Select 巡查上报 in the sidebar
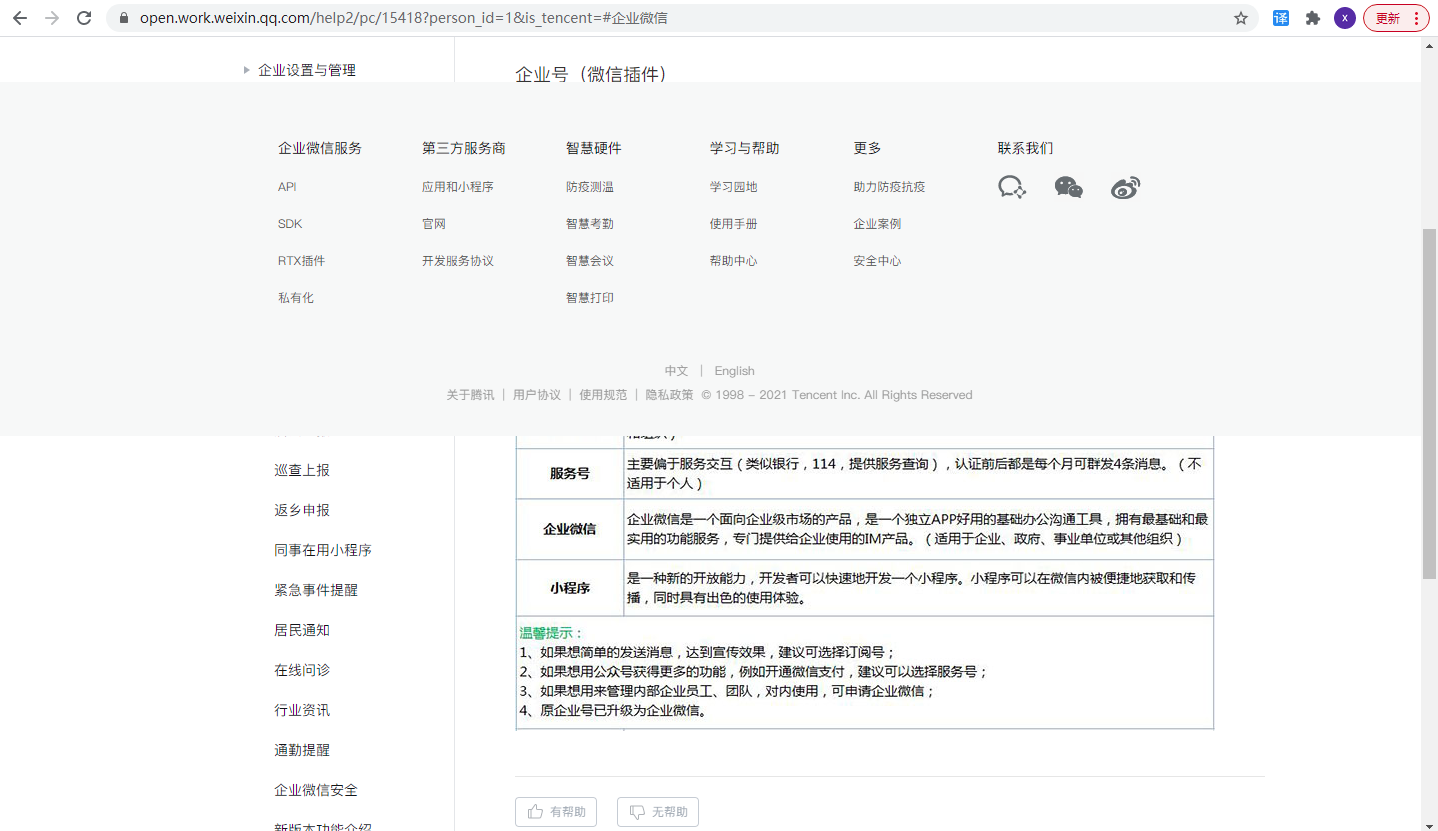The image size is (1438, 831). pos(302,470)
